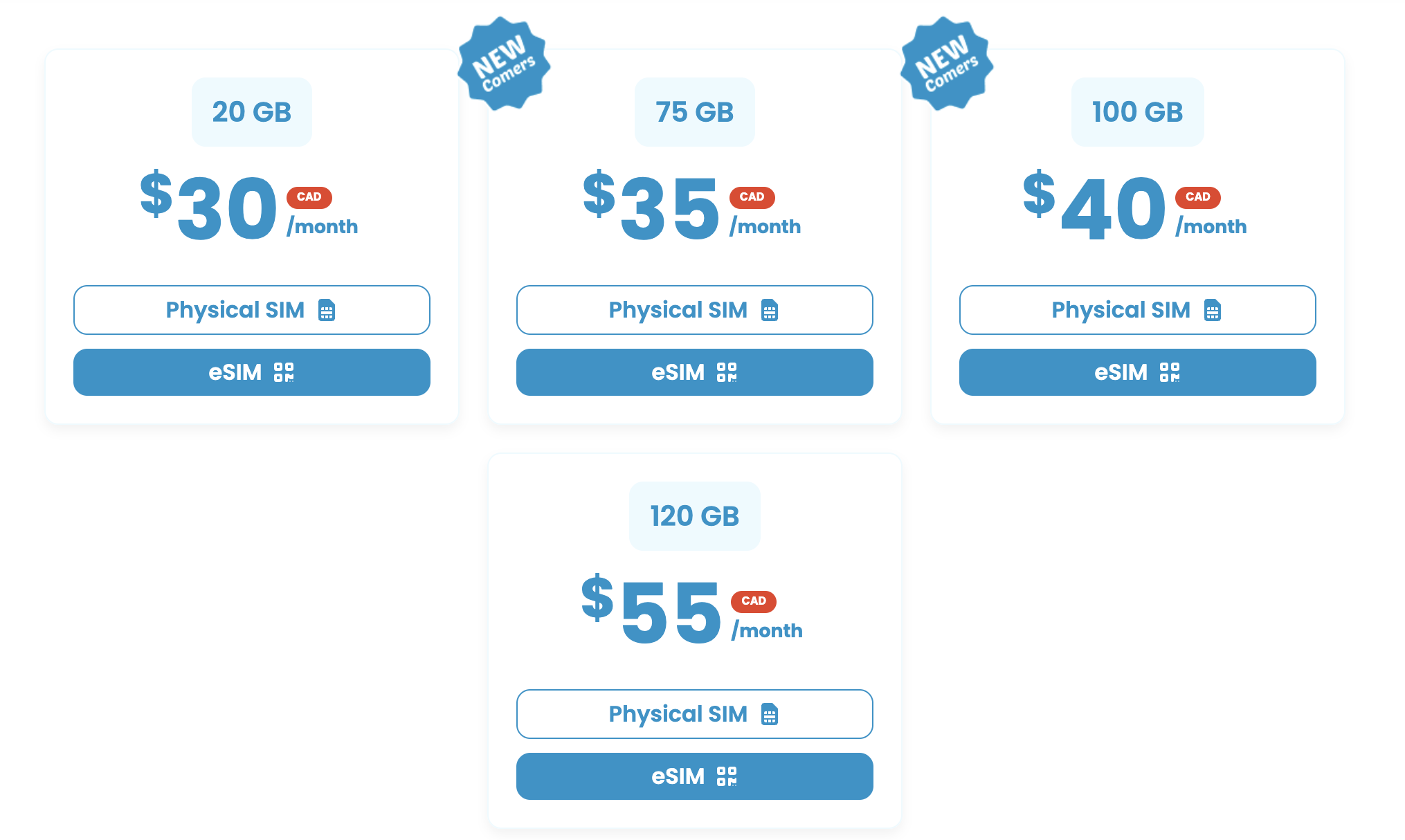The width and height of the screenshot is (1405, 840).
Task: Click SIM card icon on 75 GB plan
Action: click(x=770, y=310)
